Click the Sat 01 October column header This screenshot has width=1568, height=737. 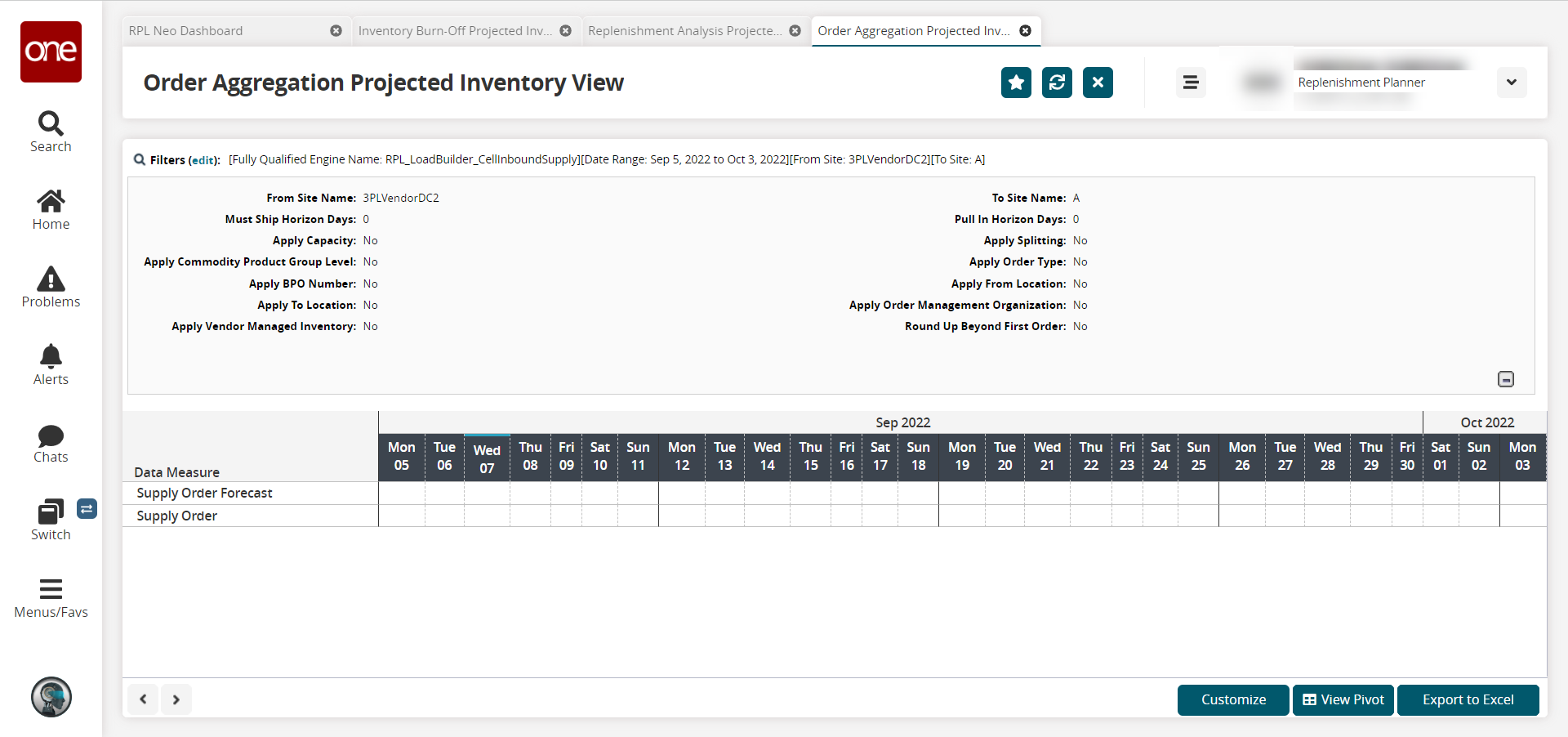(1441, 457)
